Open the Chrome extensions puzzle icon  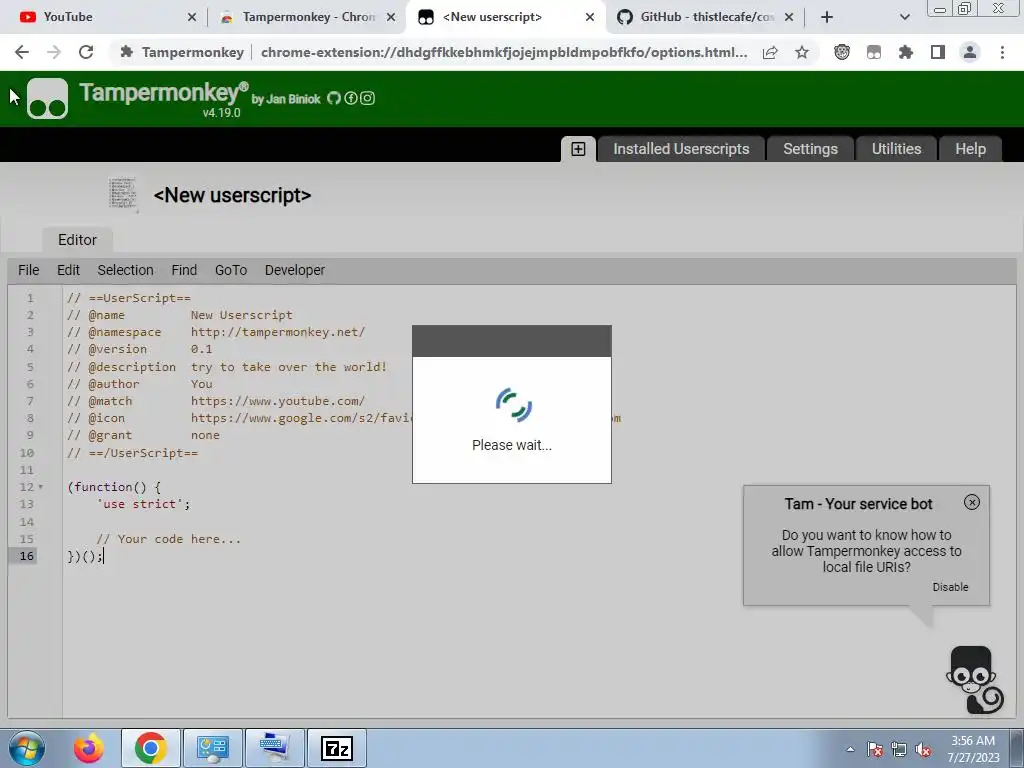click(x=906, y=52)
